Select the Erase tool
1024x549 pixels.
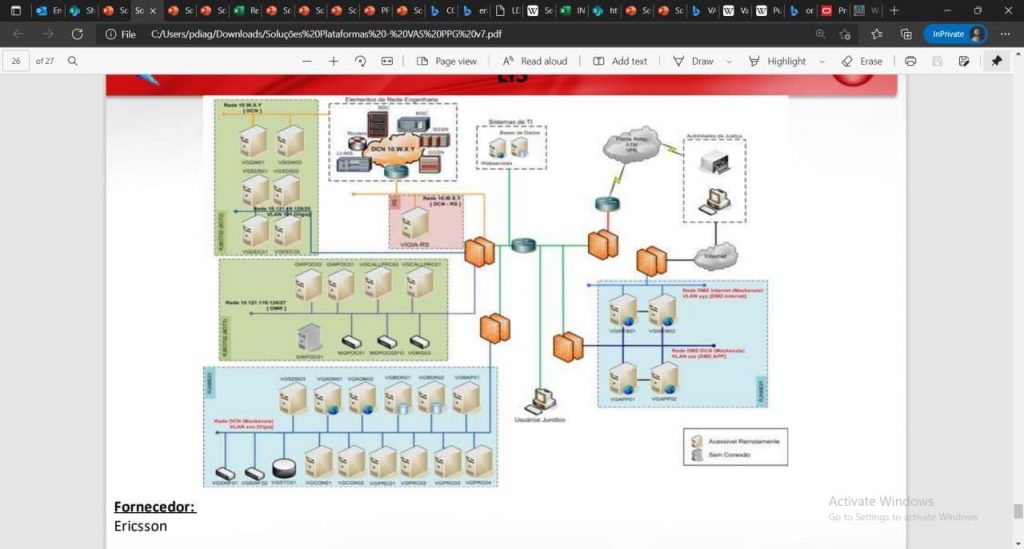click(x=862, y=61)
